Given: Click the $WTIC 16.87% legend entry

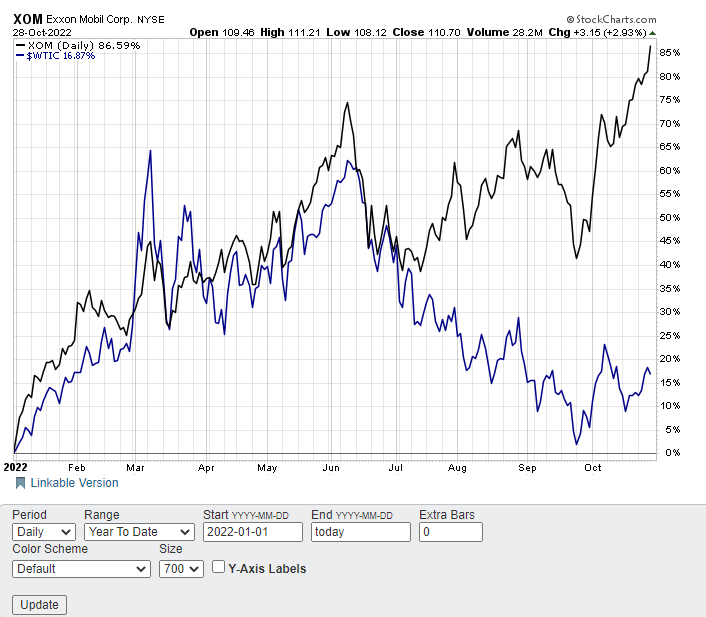Looking at the screenshot, I should pos(55,55).
